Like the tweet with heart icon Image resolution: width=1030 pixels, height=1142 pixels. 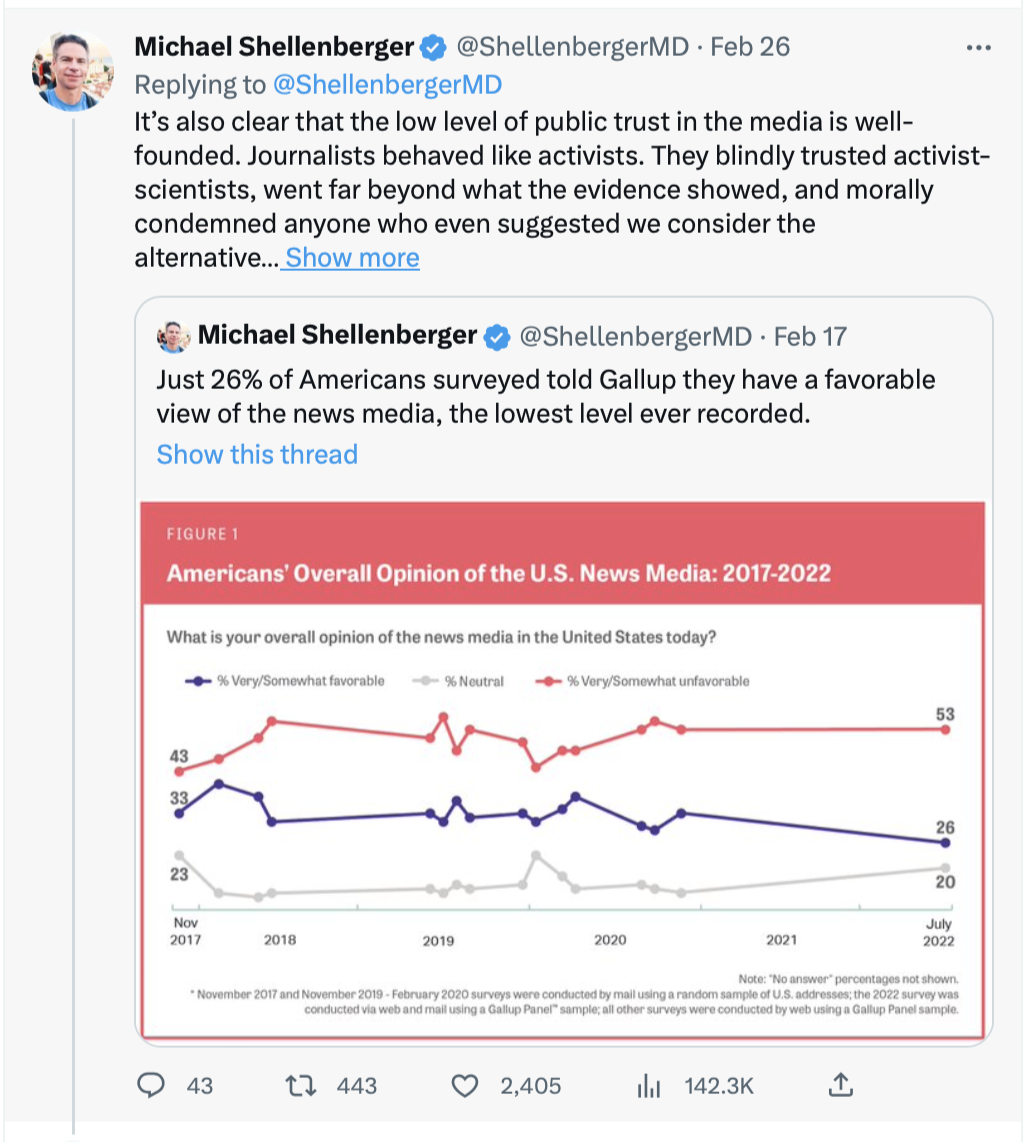point(465,1086)
